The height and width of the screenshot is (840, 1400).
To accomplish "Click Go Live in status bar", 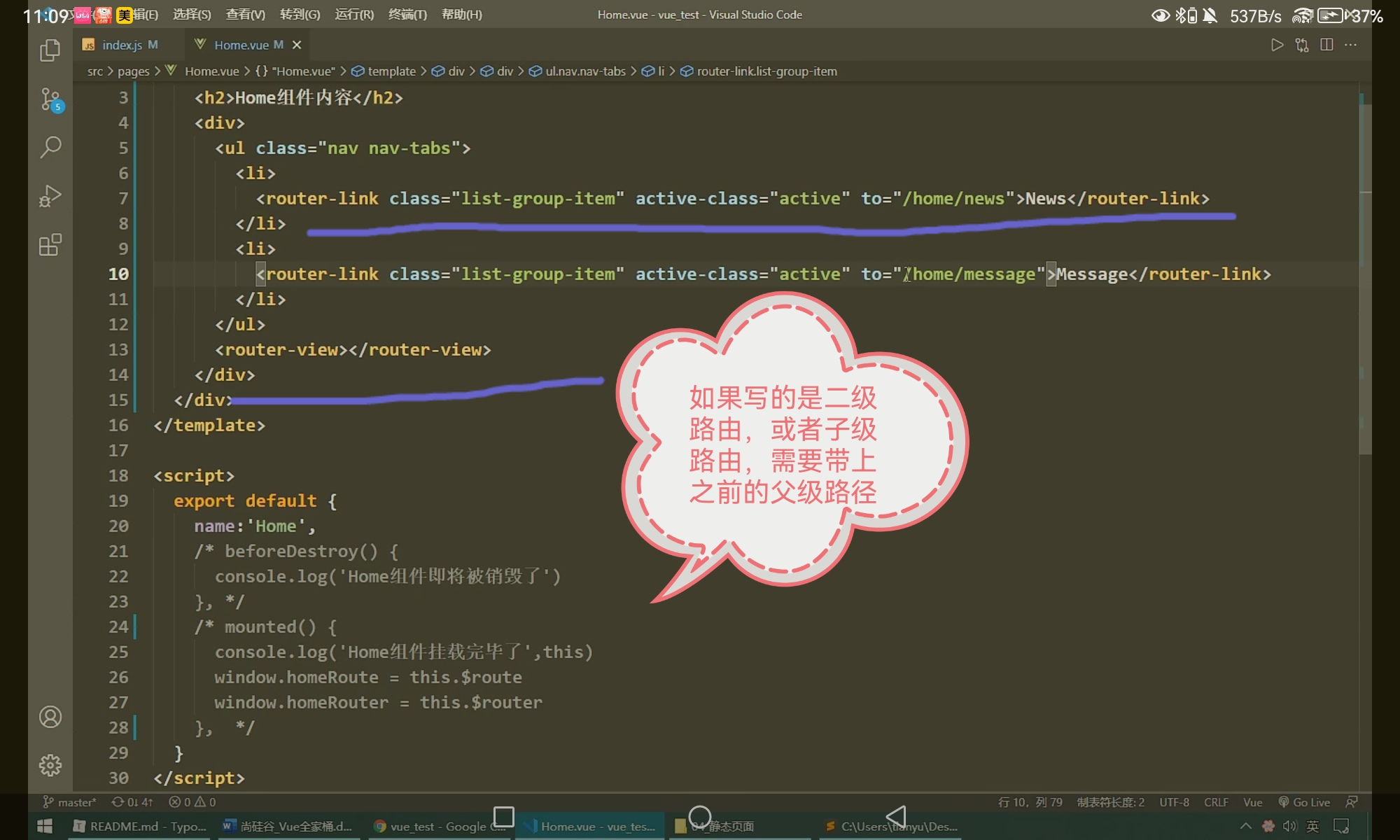I will [1304, 802].
